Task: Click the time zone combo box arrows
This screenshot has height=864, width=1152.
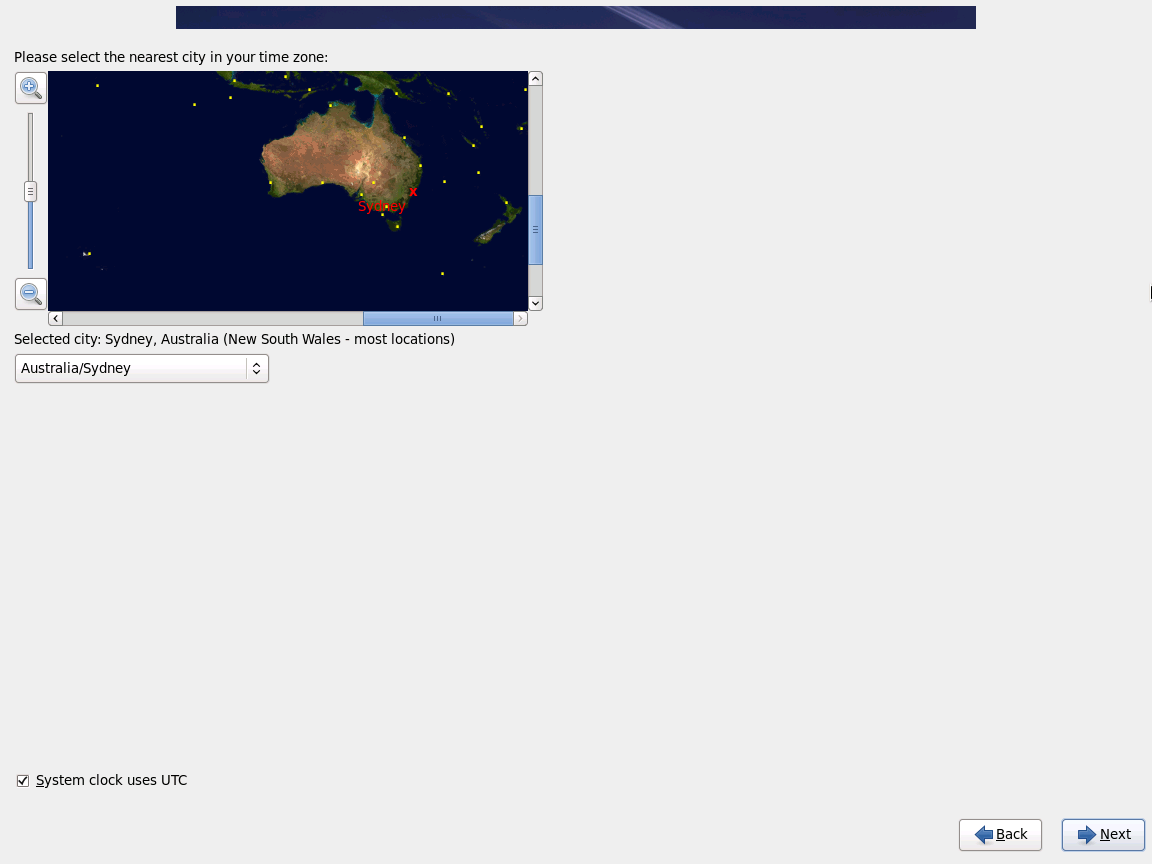Action: (257, 369)
